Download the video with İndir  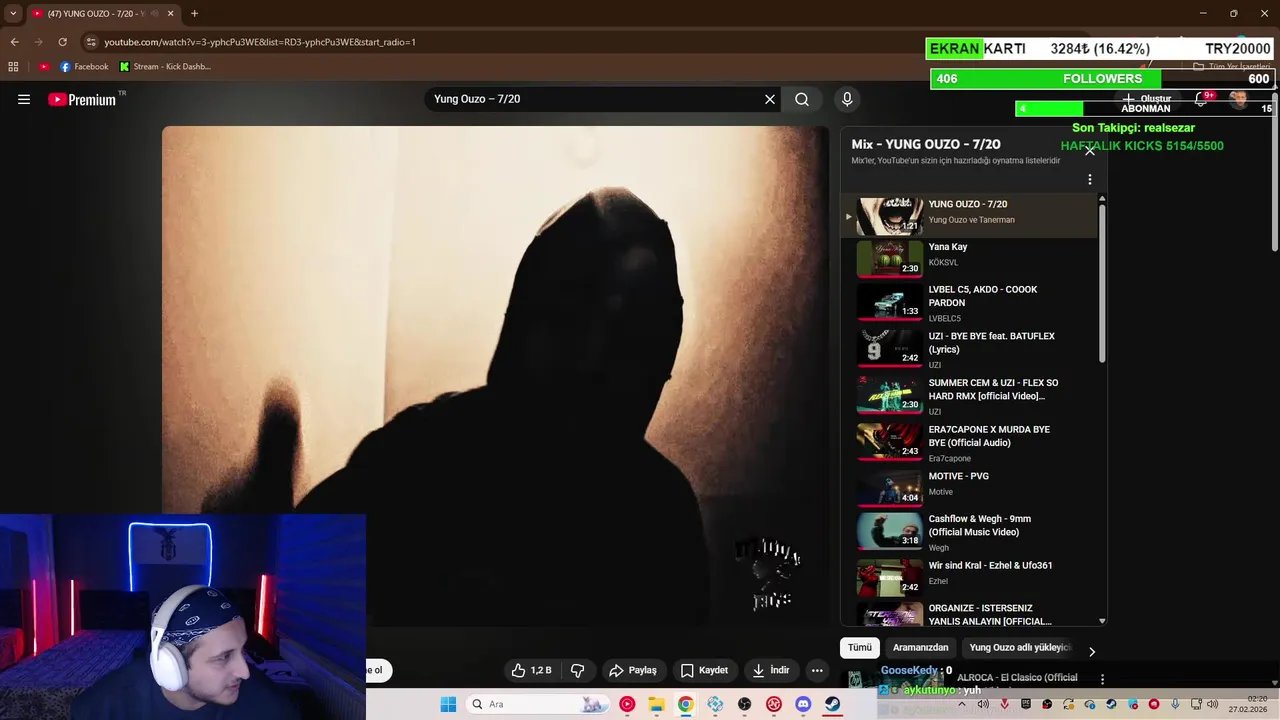[x=771, y=670]
